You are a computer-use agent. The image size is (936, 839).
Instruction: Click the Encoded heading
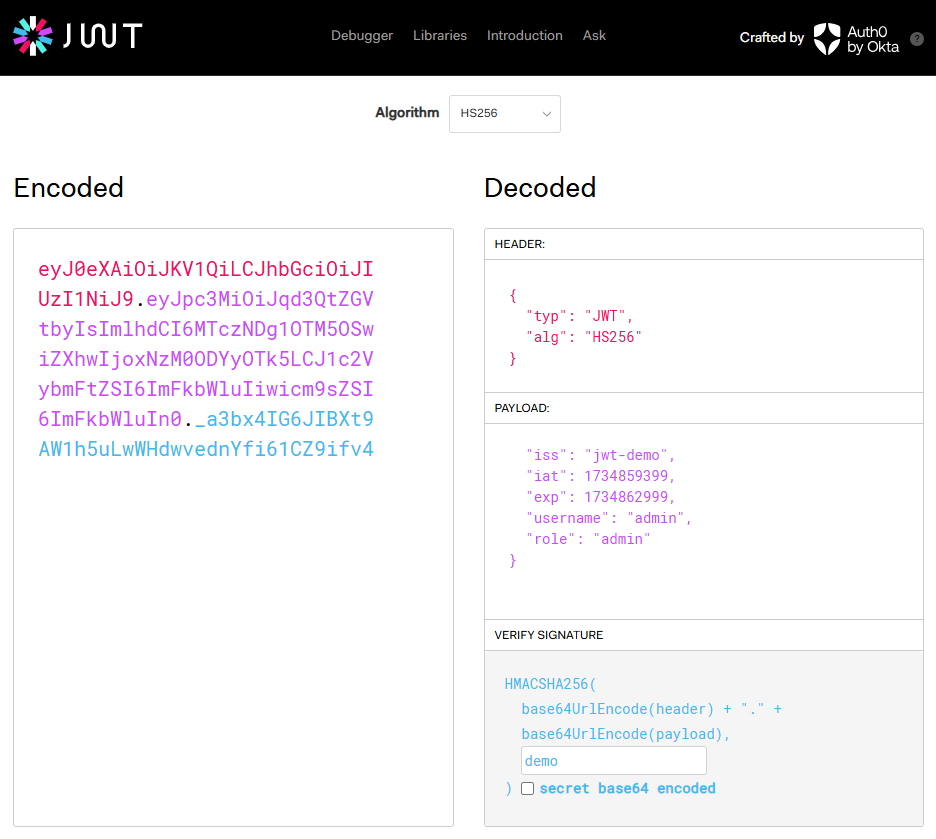(x=69, y=188)
